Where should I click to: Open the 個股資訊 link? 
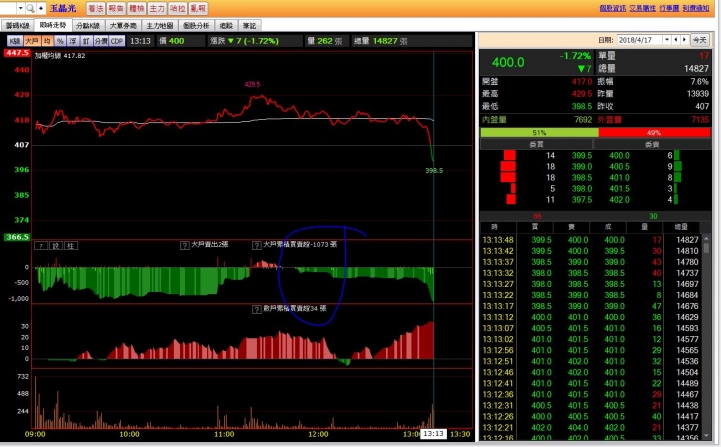(x=612, y=8)
